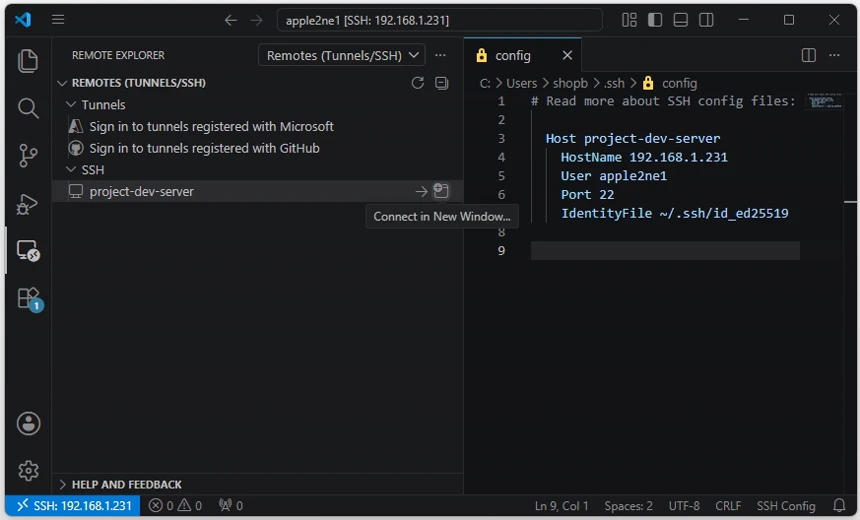
Task: Change language mode SSH Config
Action: [x=786, y=505]
